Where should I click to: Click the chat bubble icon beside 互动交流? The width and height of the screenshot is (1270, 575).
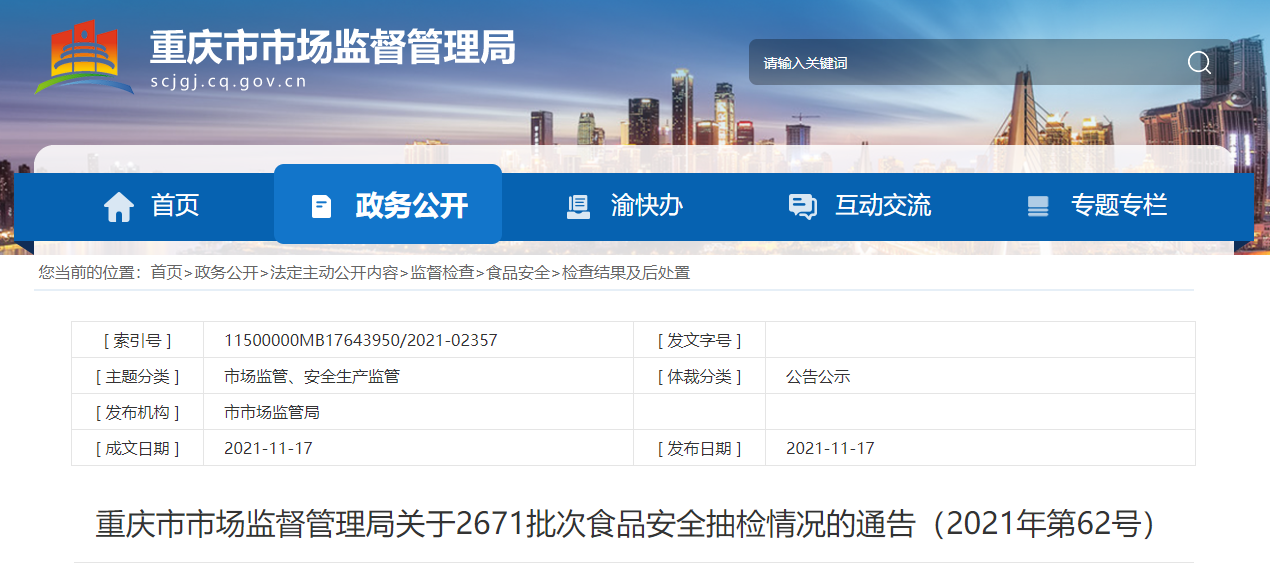(802, 206)
